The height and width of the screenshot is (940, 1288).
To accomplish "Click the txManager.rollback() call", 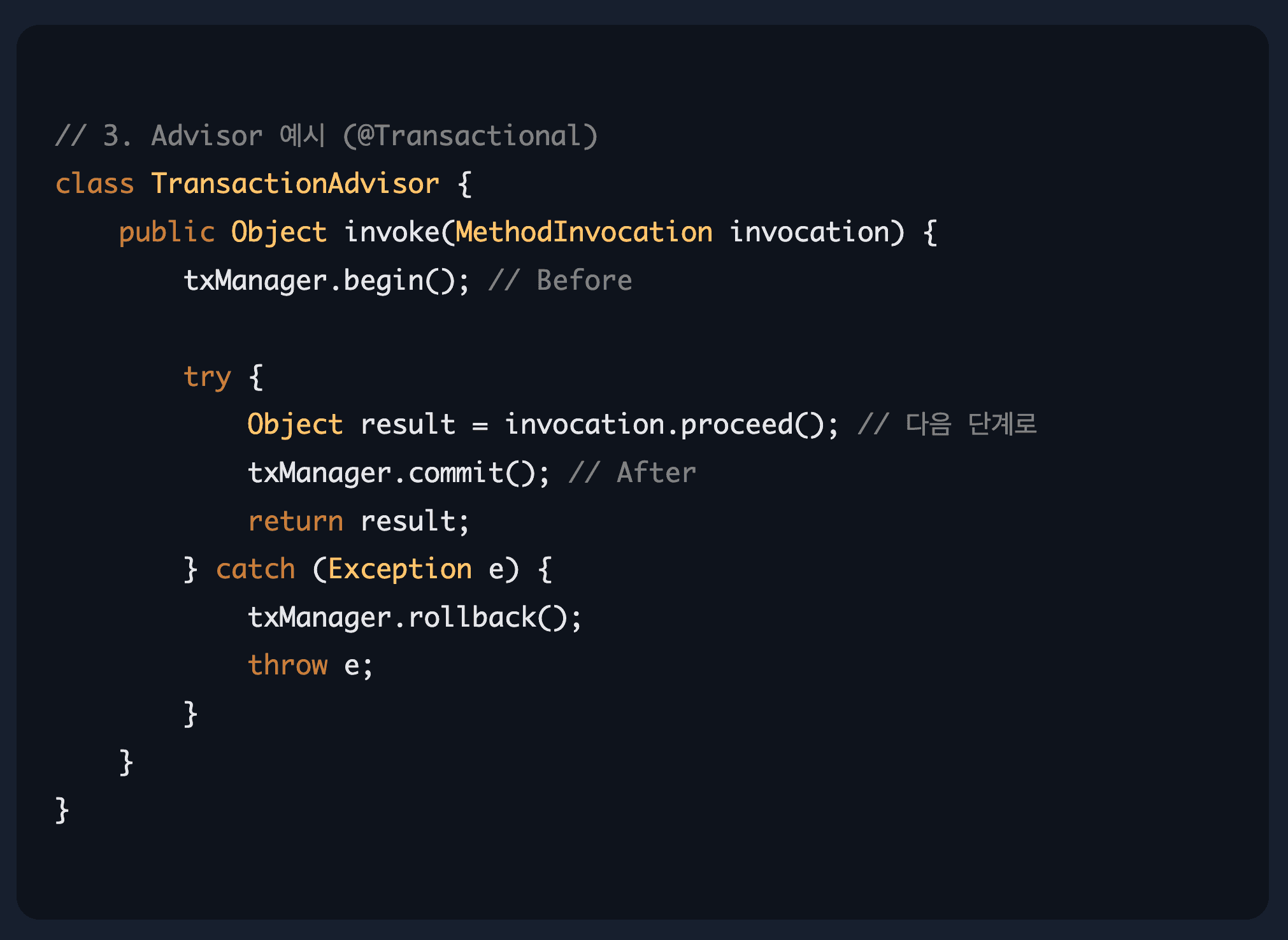I will click(x=414, y=618).
